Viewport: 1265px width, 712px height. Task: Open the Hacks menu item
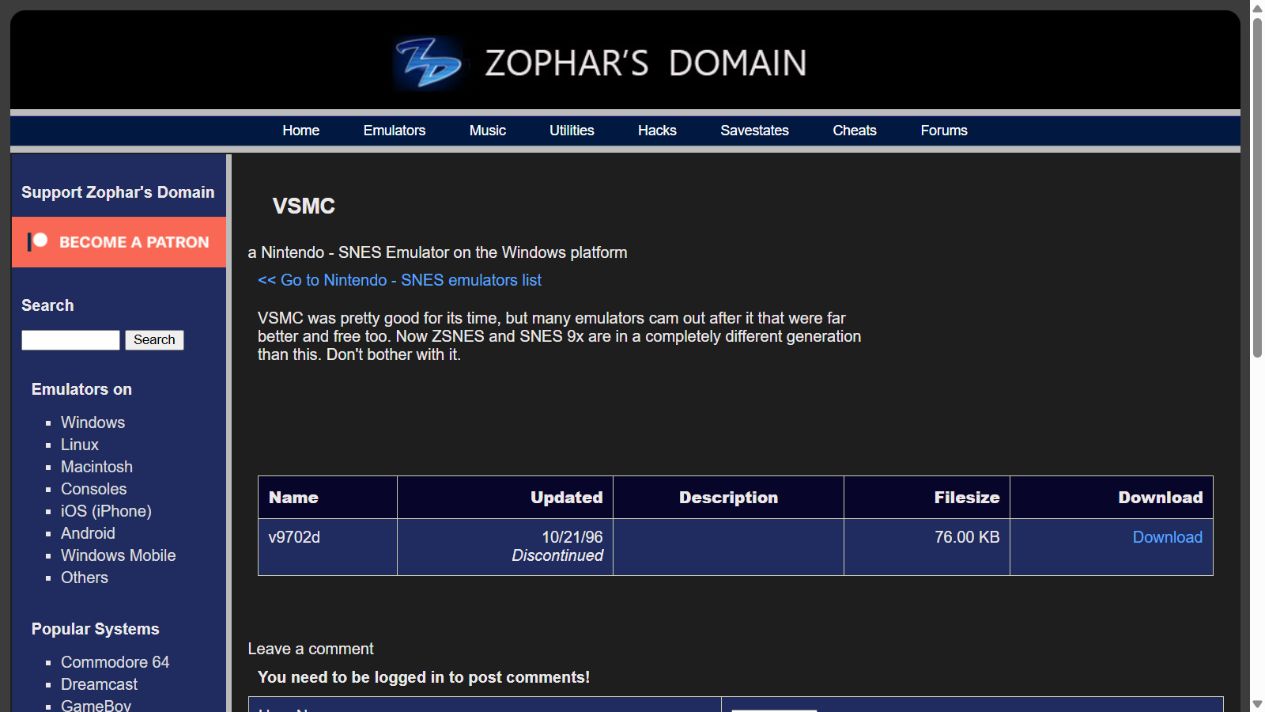click(x=657, y=130)
